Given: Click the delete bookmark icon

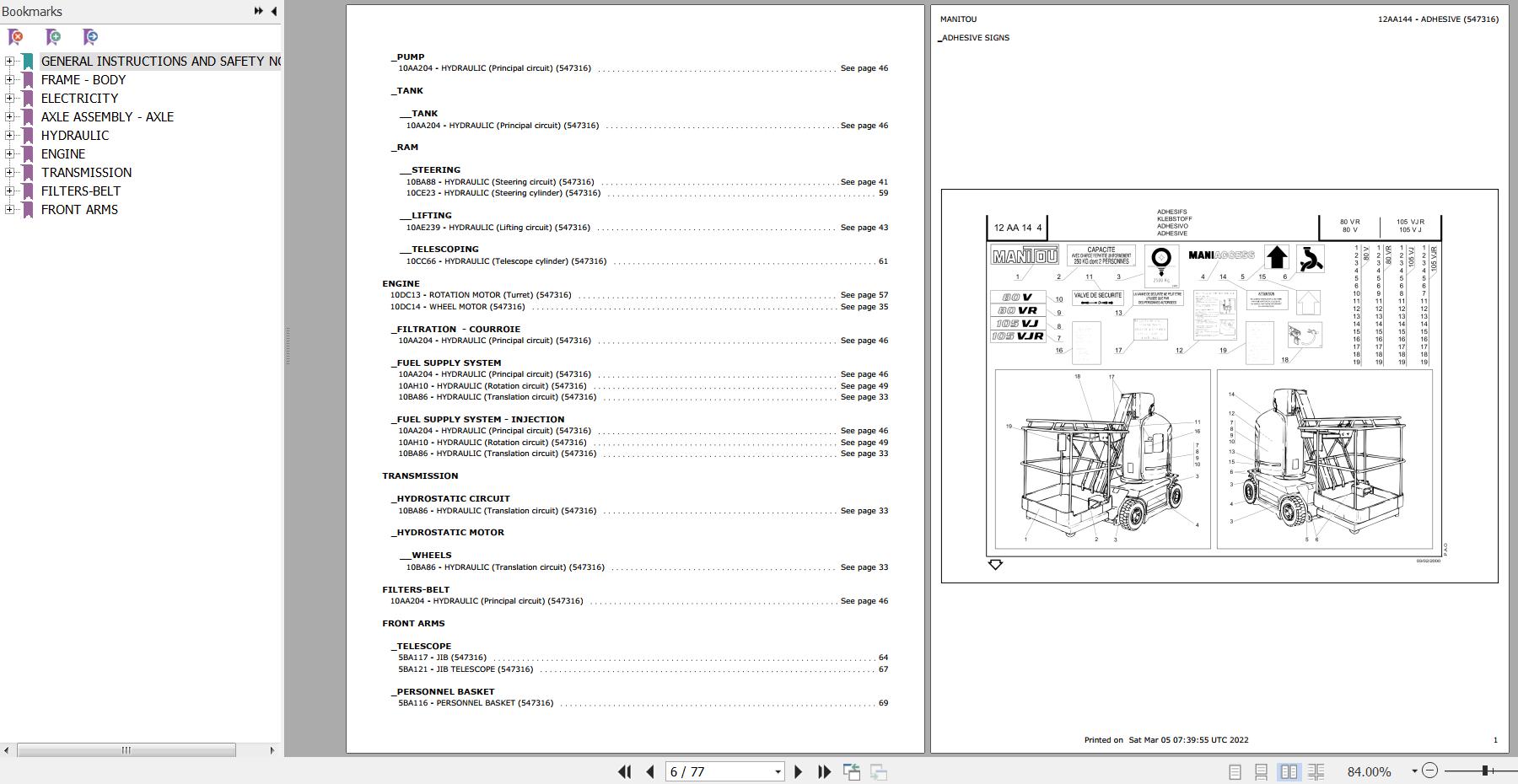Looking at the screenshot, I should pyautogui.click(x=15, y=37).
